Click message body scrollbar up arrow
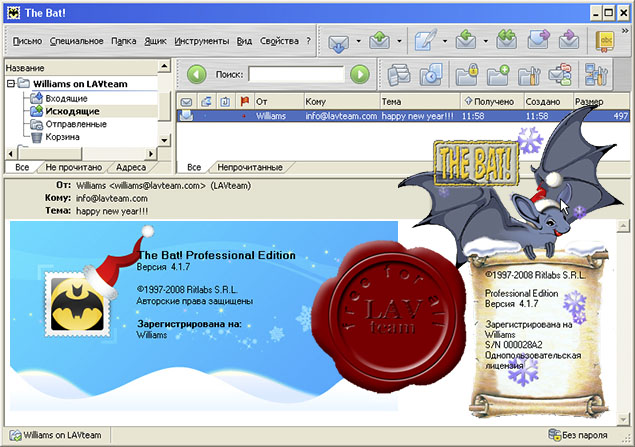Viewport: 635px width, 447px height. click(x=623, y=226)
